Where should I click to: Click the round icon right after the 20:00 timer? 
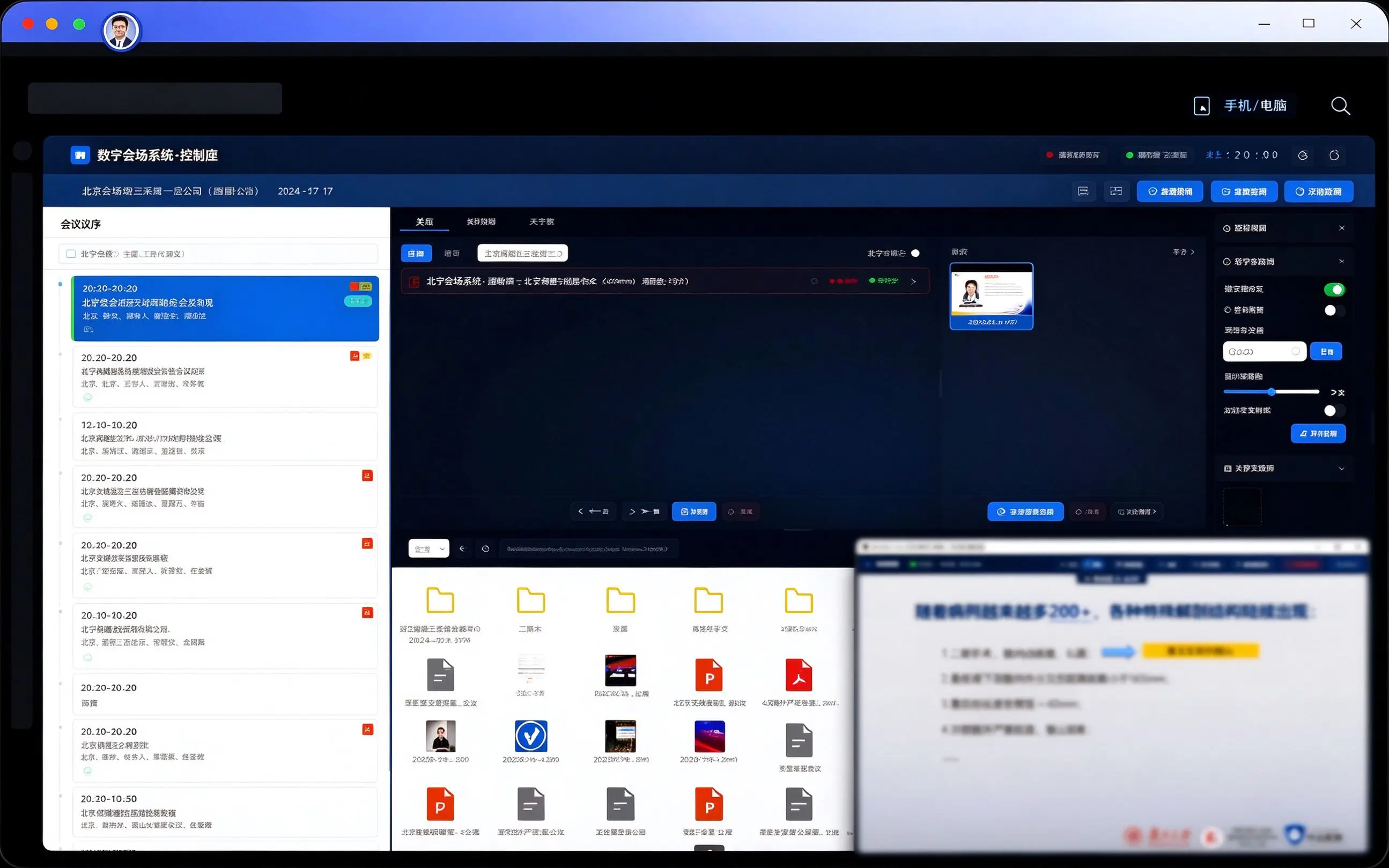tap(1303, 155)
